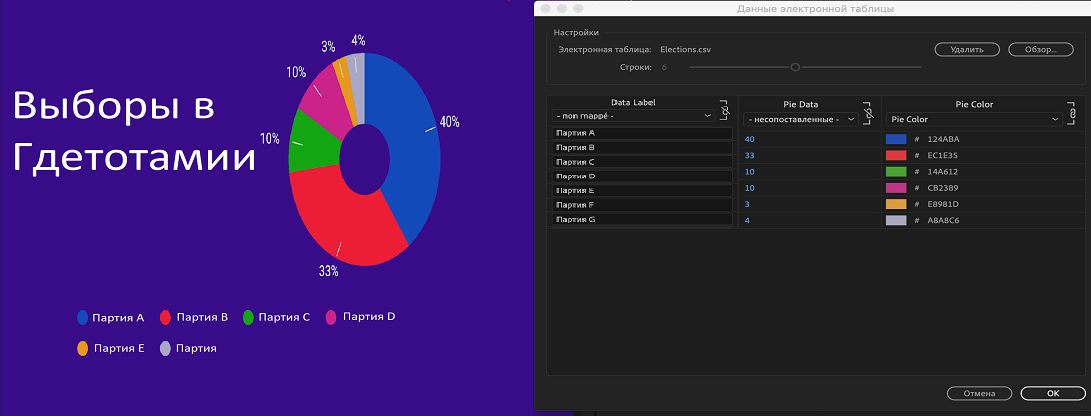The image size is (1091, 416).
Task: Click the Партия D legend entry
Action: (x=360, y=317)
